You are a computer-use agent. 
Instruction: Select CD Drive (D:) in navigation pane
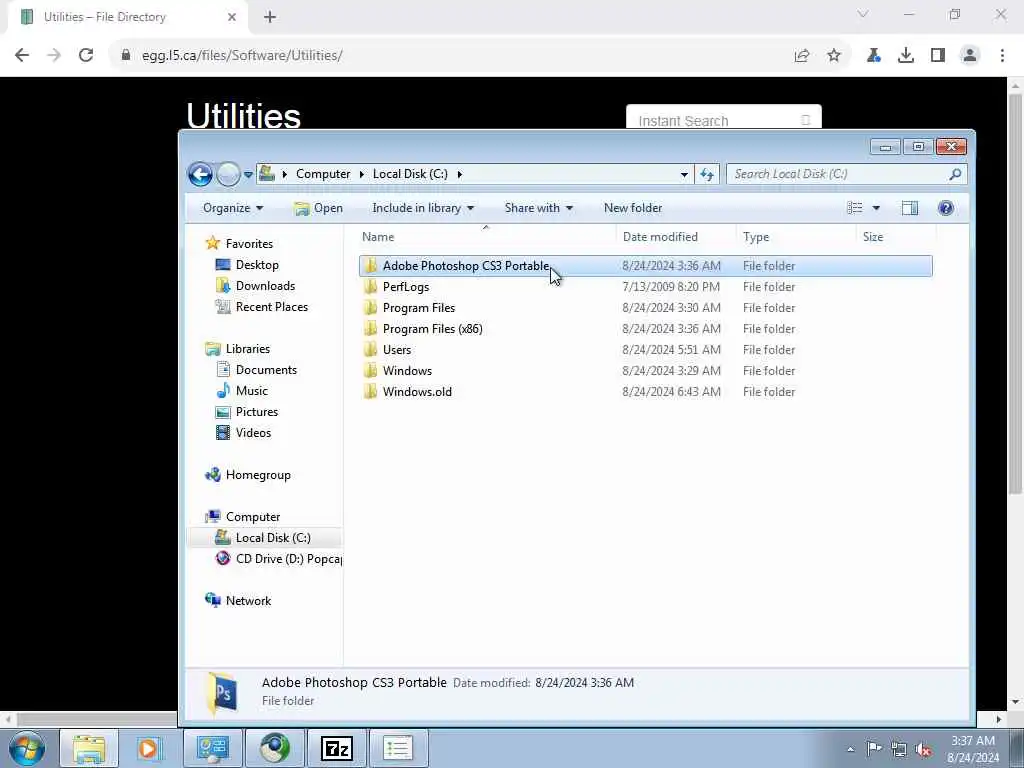[279, 558]
